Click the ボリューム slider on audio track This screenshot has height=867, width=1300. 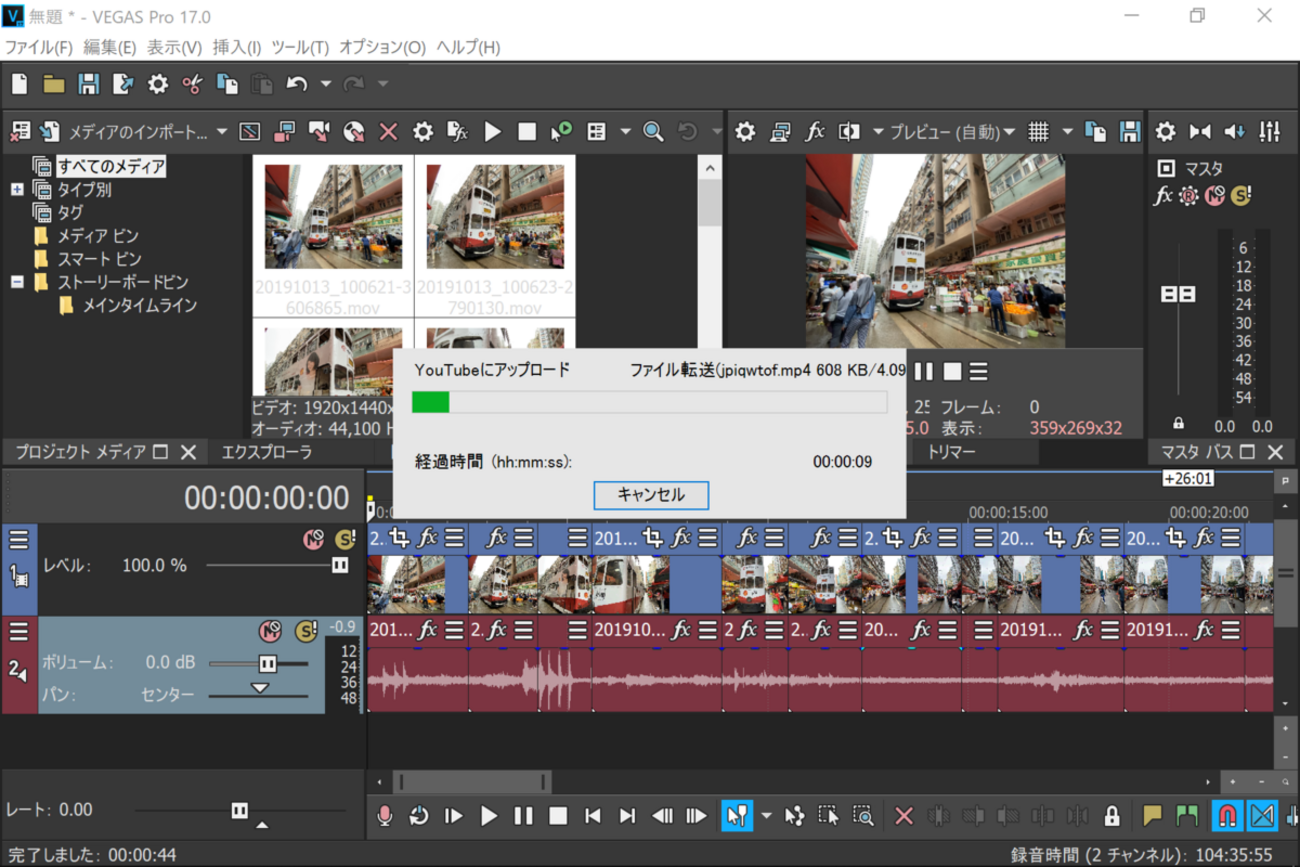267,663
